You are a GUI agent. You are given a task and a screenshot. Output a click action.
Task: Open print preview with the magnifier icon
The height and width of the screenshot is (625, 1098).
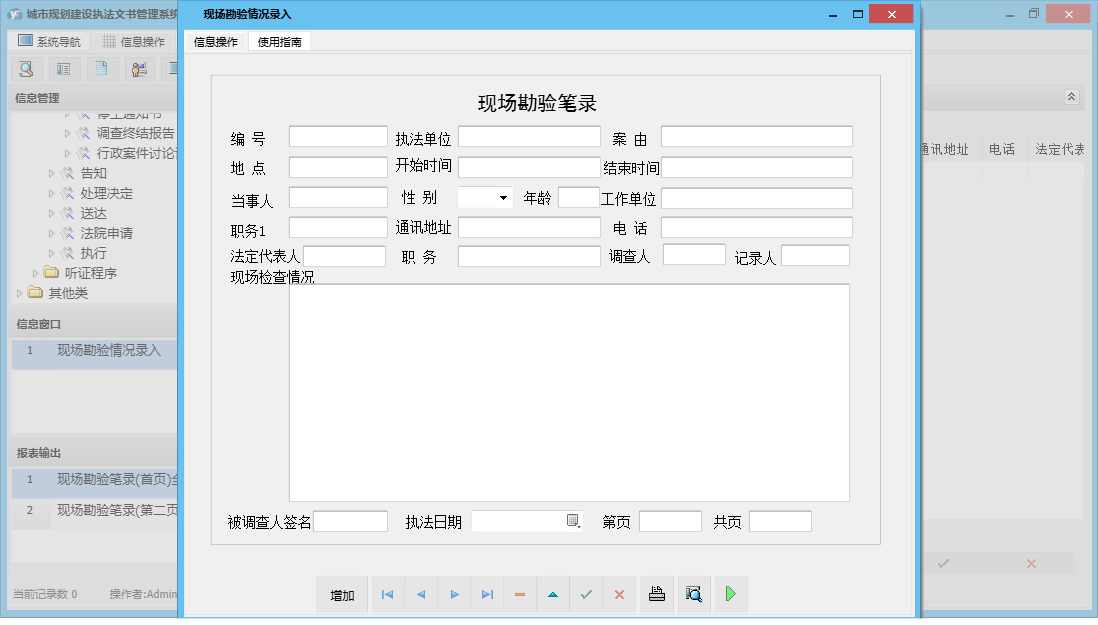tap(694, 594)
